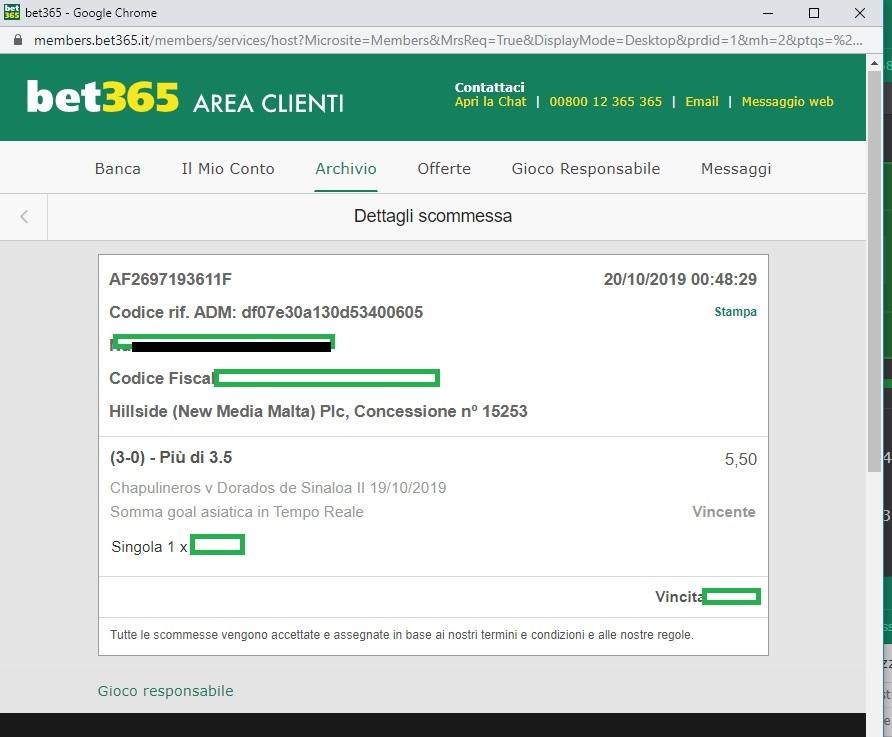892x737 pixels.
Task: Click the date 20/10/2019 00:48:29
Action: (x=680, y=279)
